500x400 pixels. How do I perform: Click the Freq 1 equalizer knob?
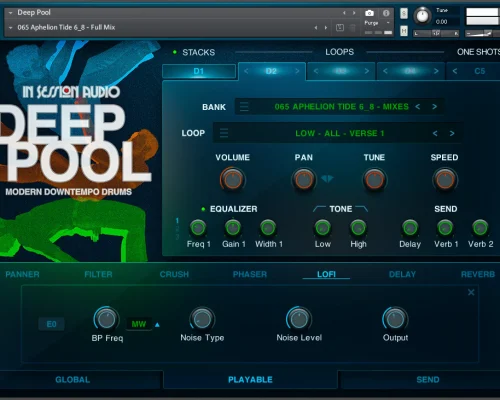click(x=198, y=228)
